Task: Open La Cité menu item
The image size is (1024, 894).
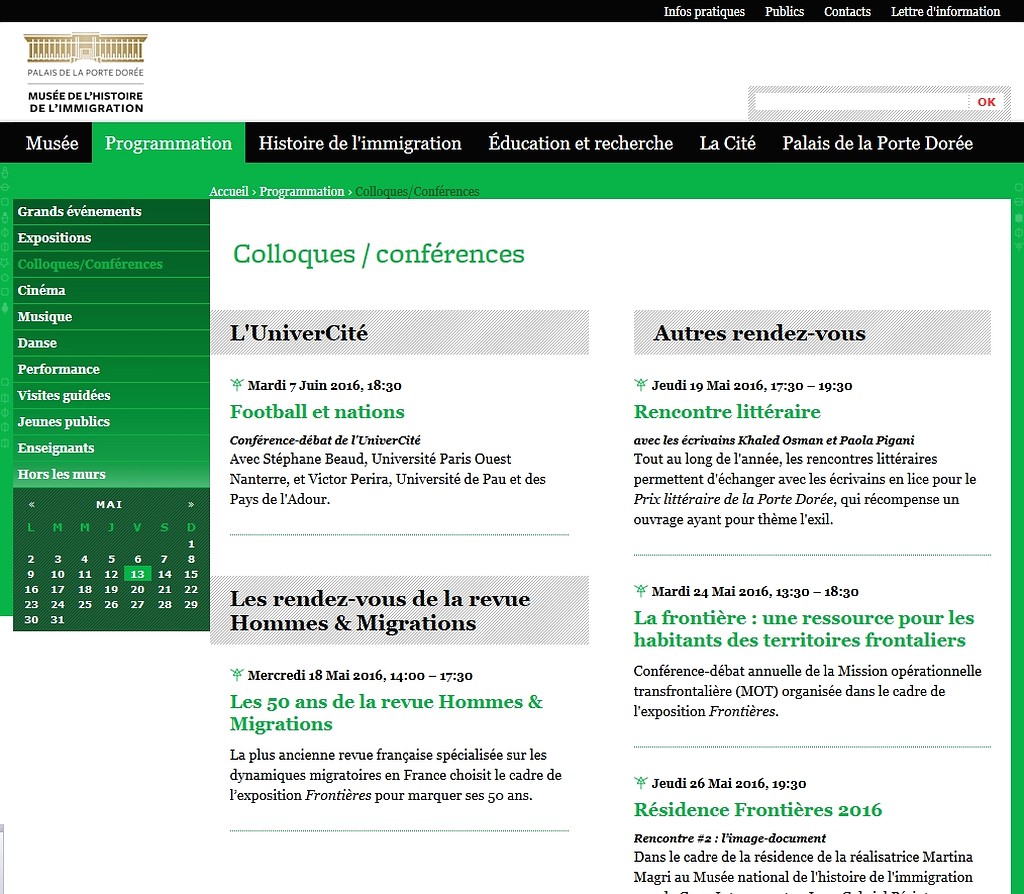Action: (x=728, y=143)
